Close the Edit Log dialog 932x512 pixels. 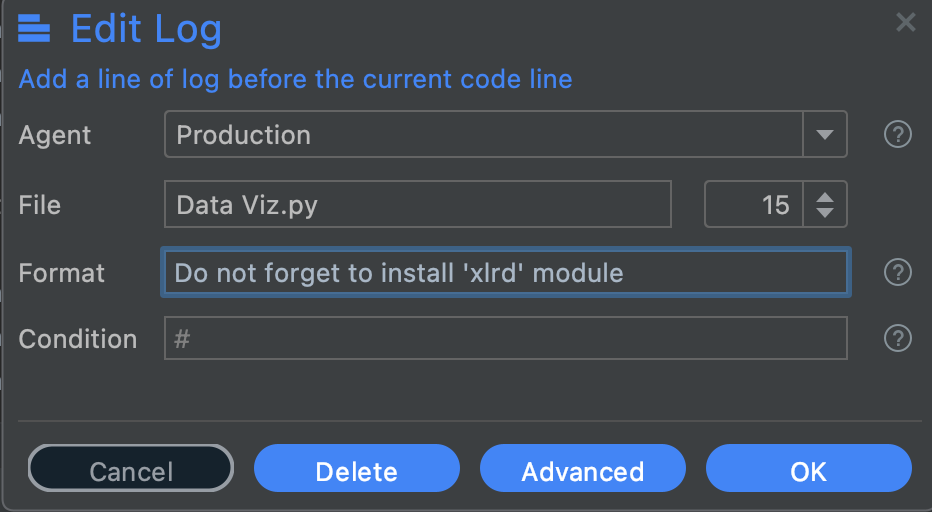(x=906, y=23)
